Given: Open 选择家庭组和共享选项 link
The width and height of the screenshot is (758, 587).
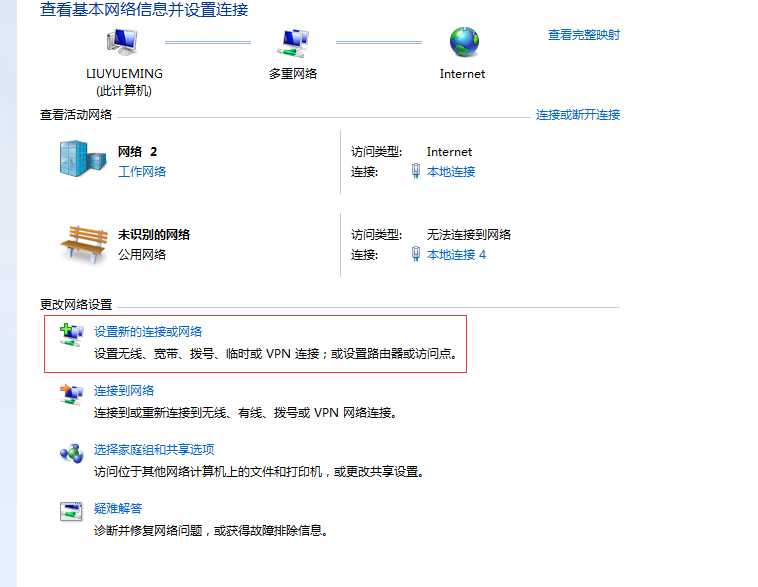Looking at the screenshot, I should point(154,449).
